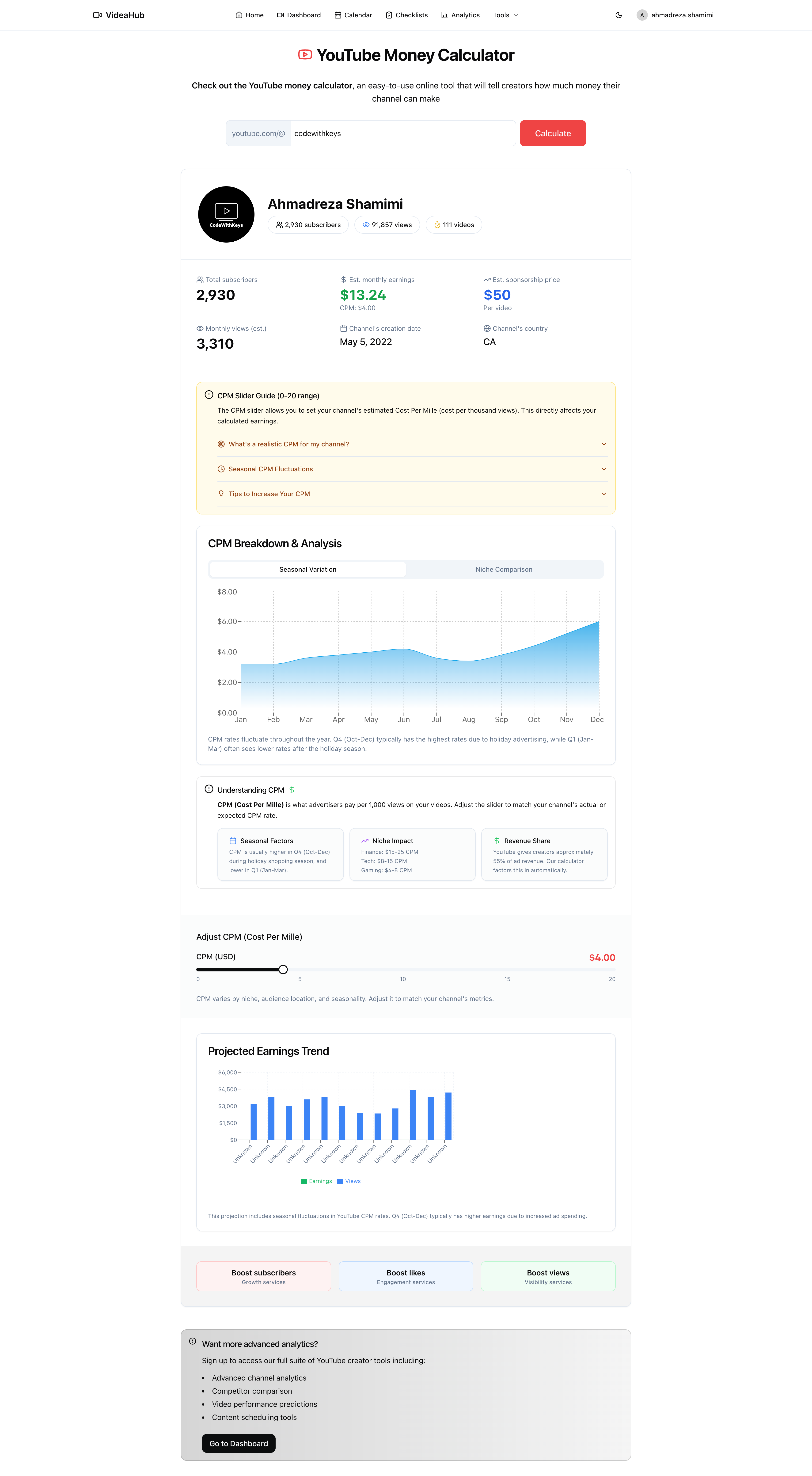This screenshot has height=1476, width=812.
Task: Click the eye icon next to Monthly views (est.)
Action: click(200, 328)
